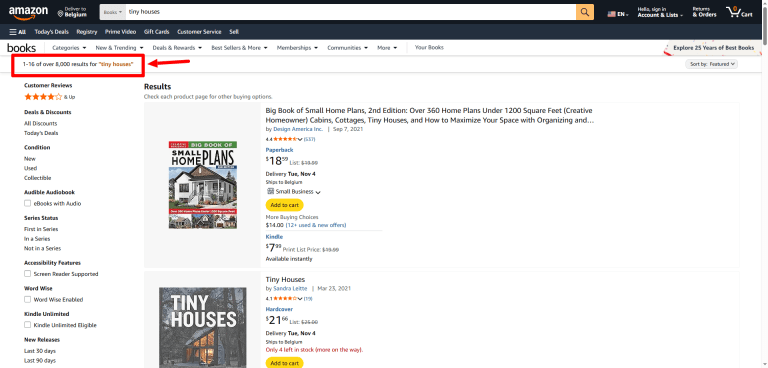Filter new releases Last 30 days

coord(40,351)
